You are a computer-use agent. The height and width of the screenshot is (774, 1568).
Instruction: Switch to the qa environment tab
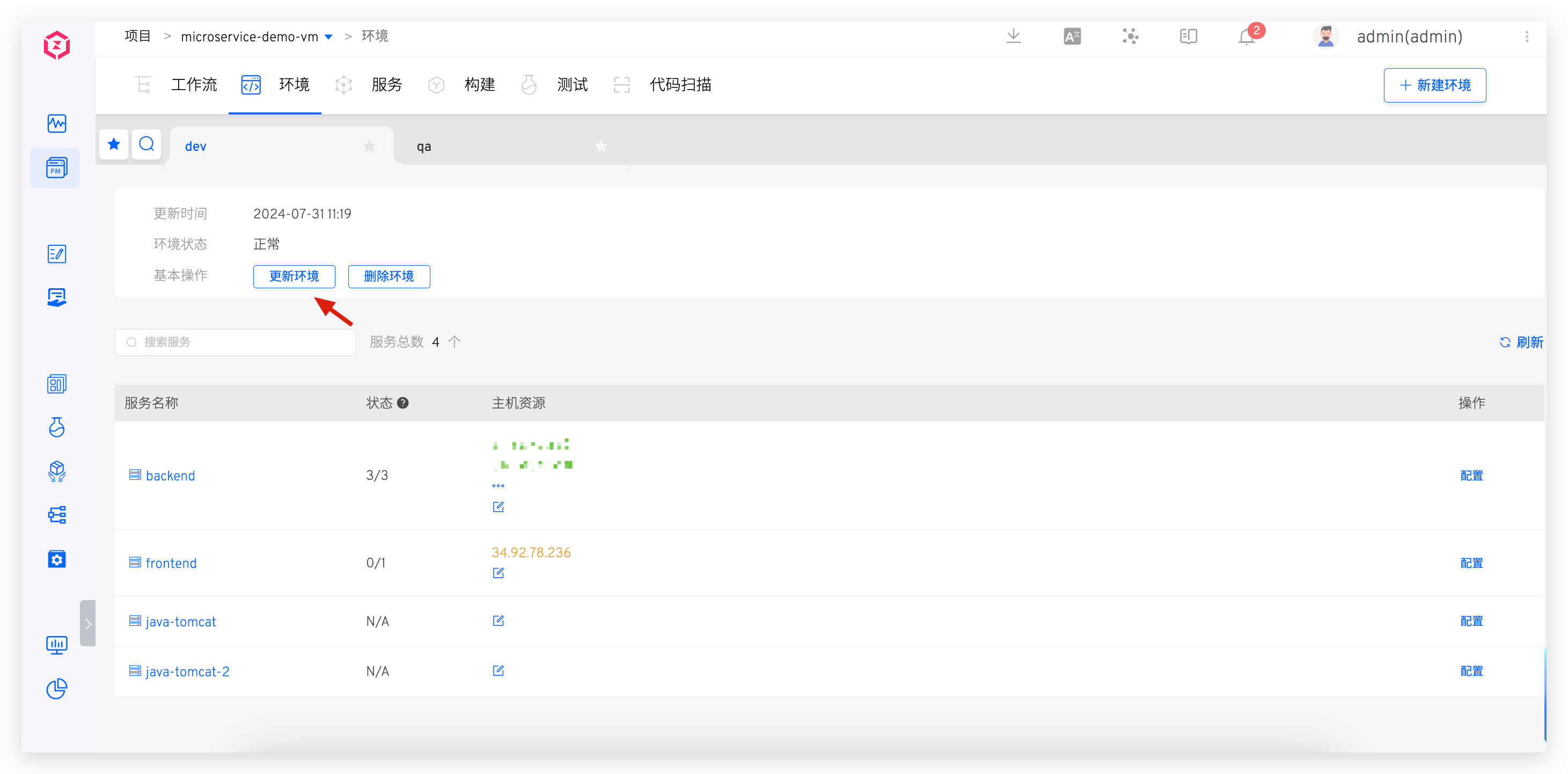(x=424, y=147)
